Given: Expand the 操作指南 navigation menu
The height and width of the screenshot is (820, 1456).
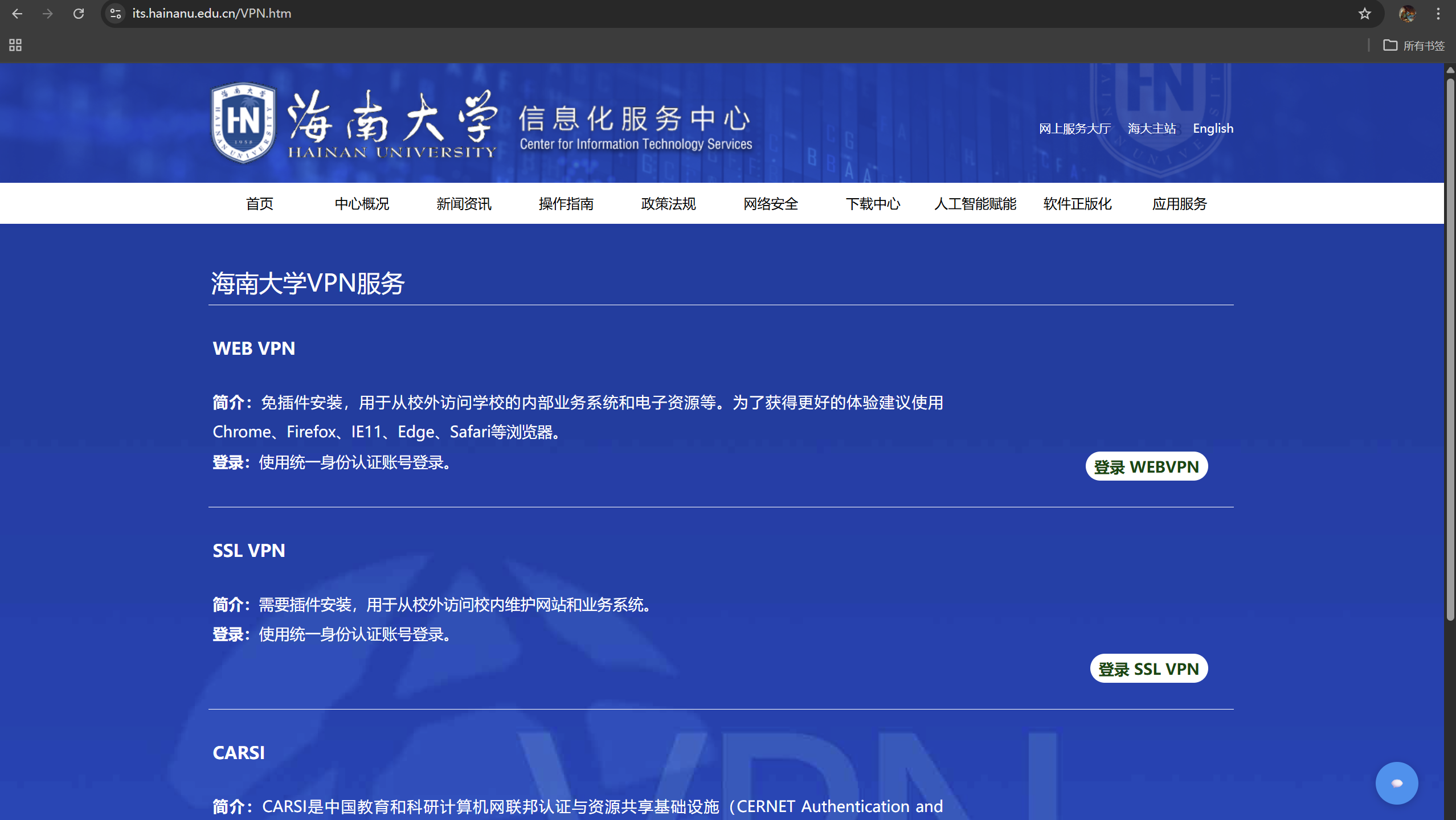Looking at the screenshot, I should coord(566,204).
